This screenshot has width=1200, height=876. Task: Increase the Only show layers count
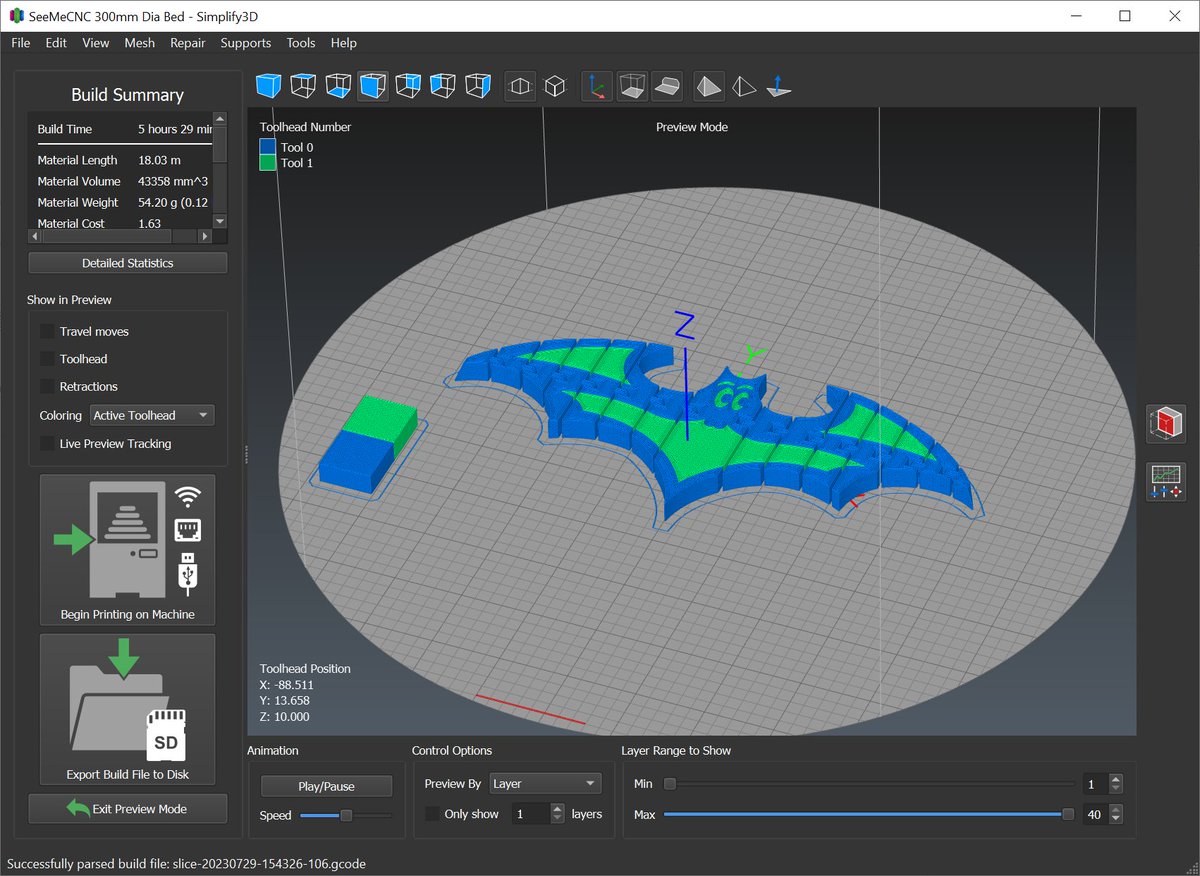(558, 809)
